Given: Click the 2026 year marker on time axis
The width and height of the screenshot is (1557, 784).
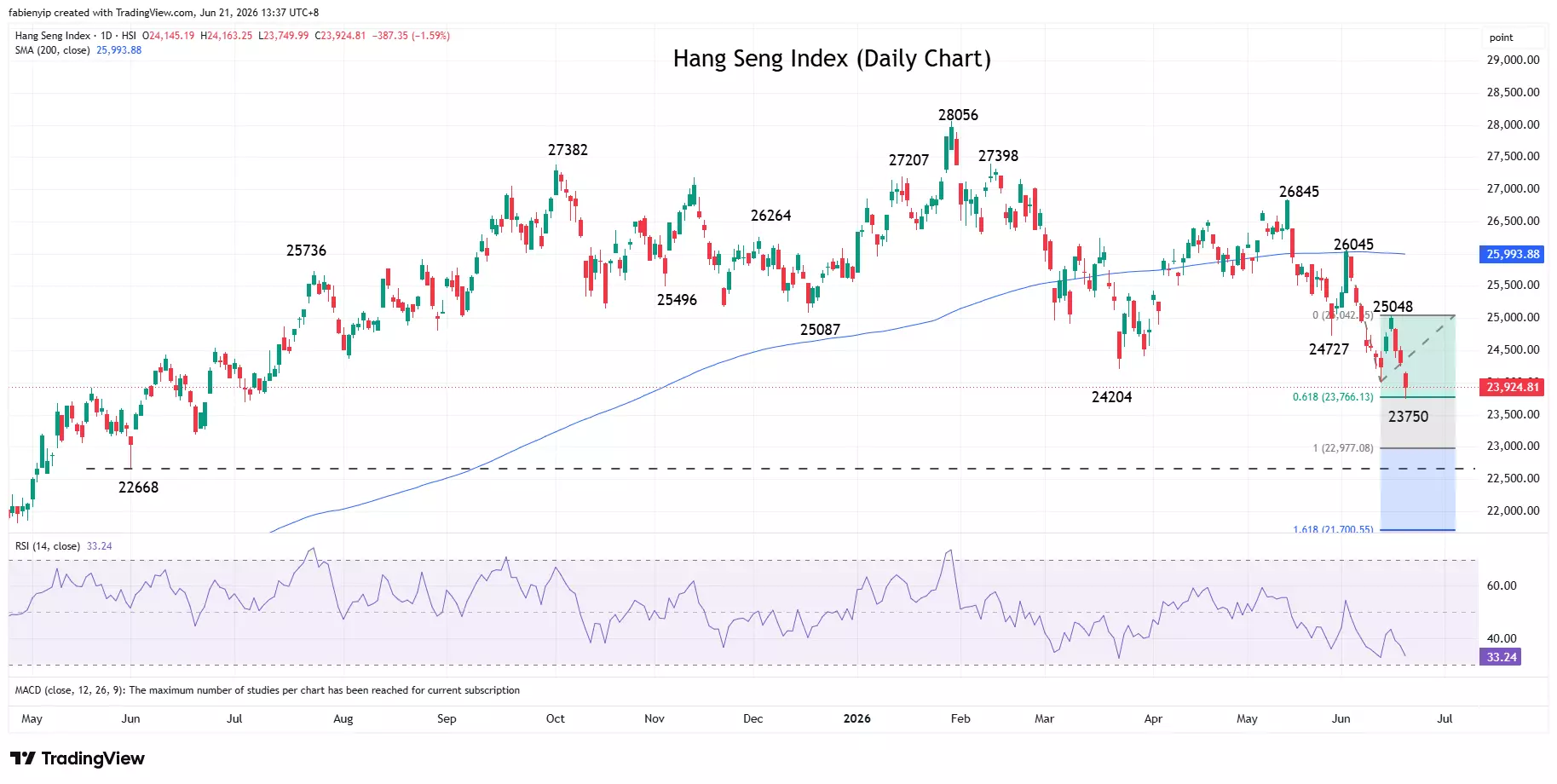Looking at the screenshot, I should pyautogui.click(x=856, y=718).
